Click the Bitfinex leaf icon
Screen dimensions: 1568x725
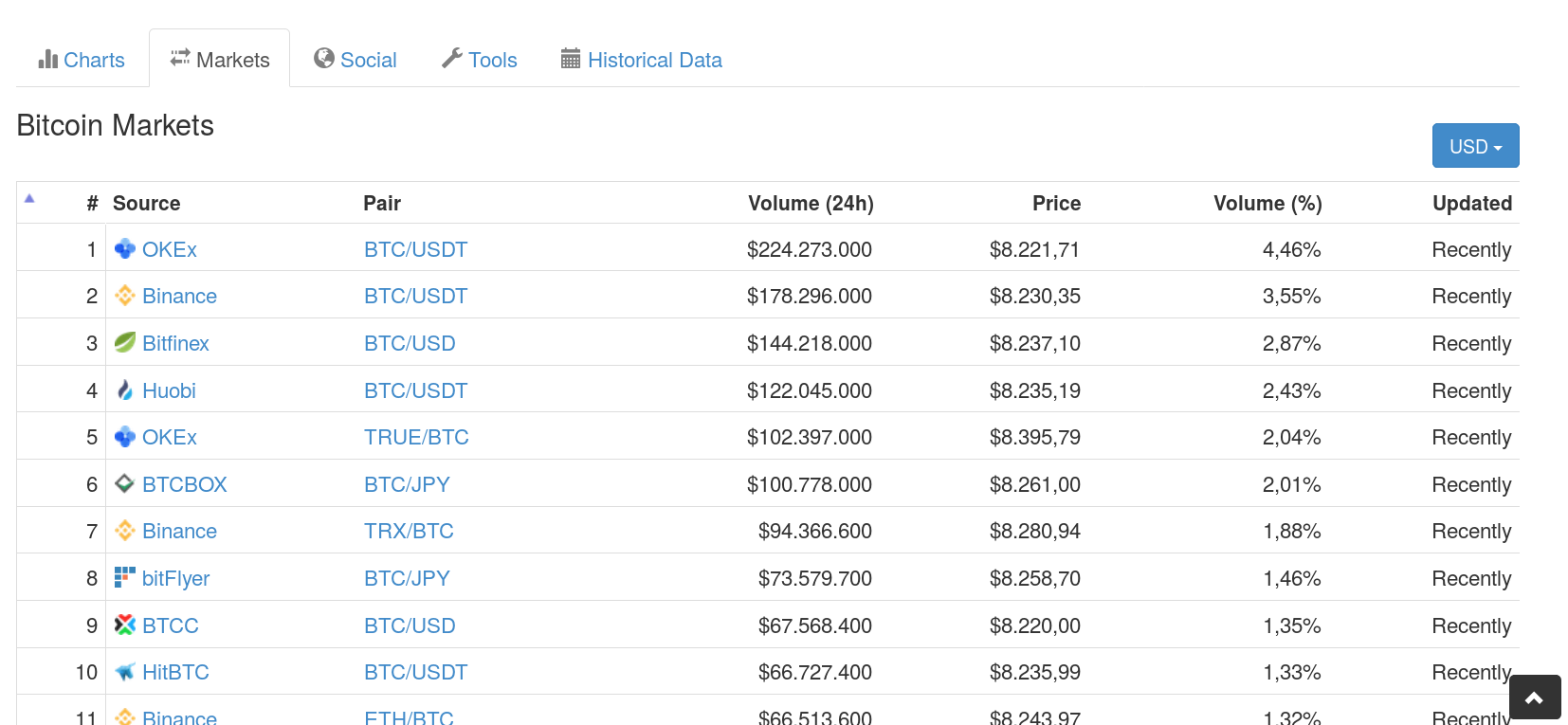tap(125, 342)
